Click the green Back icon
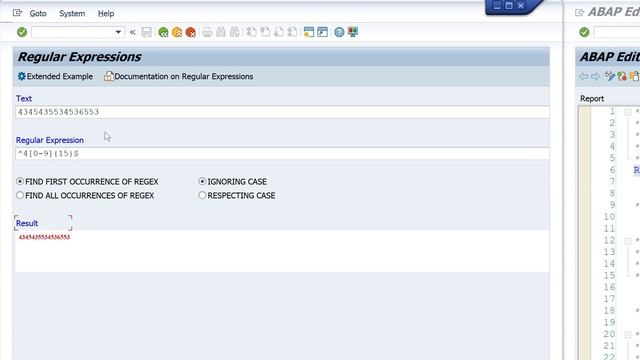 [163, 32]
